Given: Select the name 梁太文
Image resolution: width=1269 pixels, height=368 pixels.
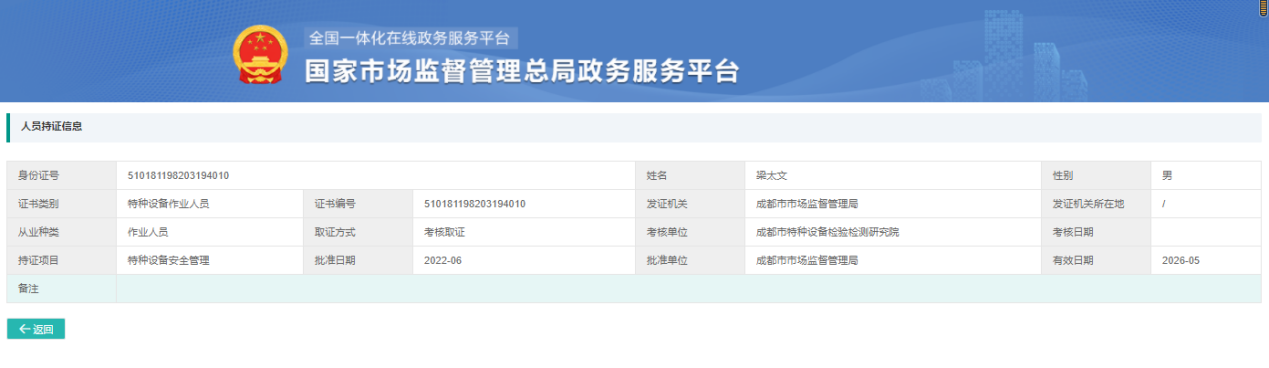Looking at the screenshot, I should [x=772, y=176].
